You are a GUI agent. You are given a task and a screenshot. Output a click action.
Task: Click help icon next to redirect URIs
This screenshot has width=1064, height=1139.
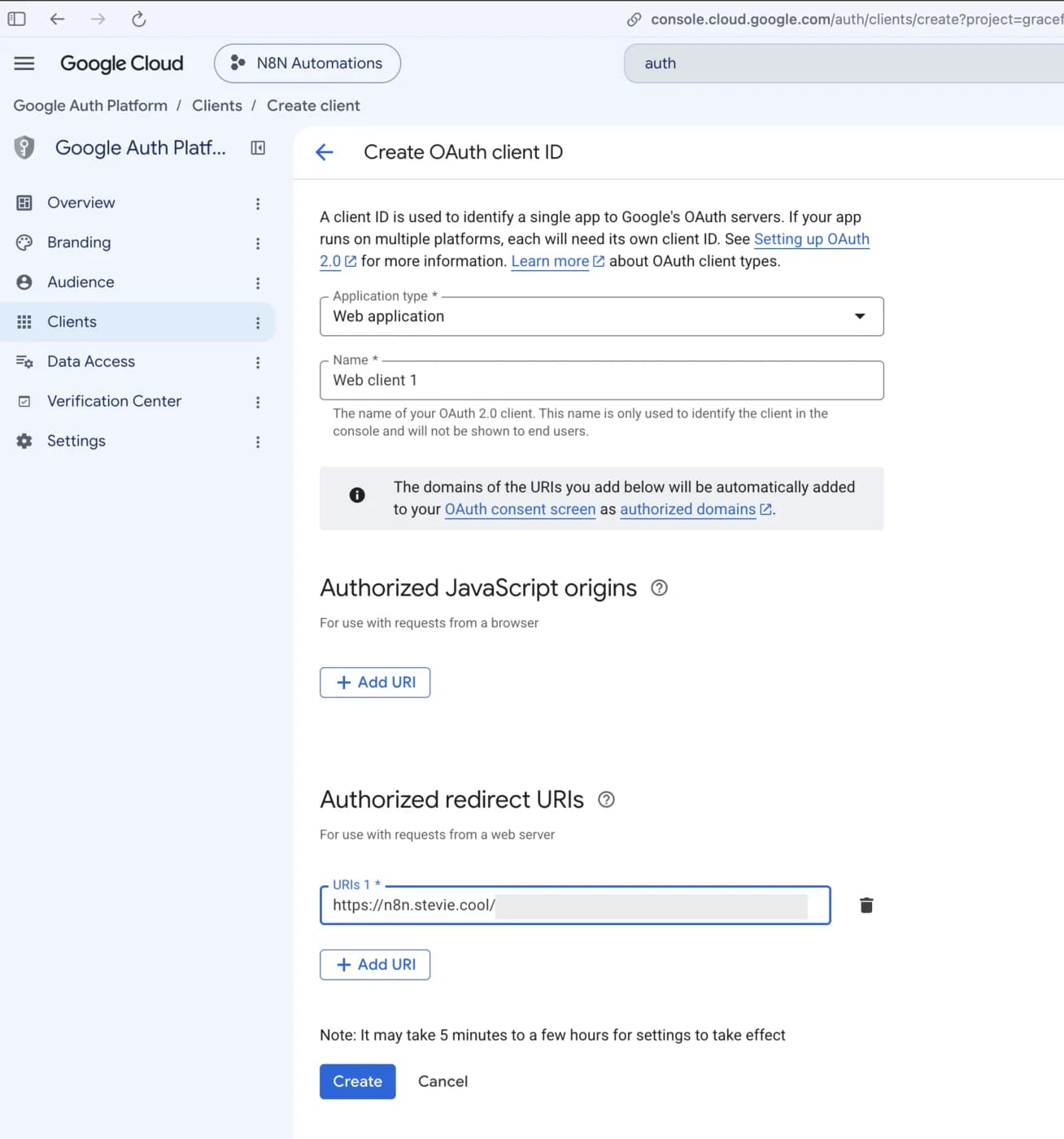point(606,800)
